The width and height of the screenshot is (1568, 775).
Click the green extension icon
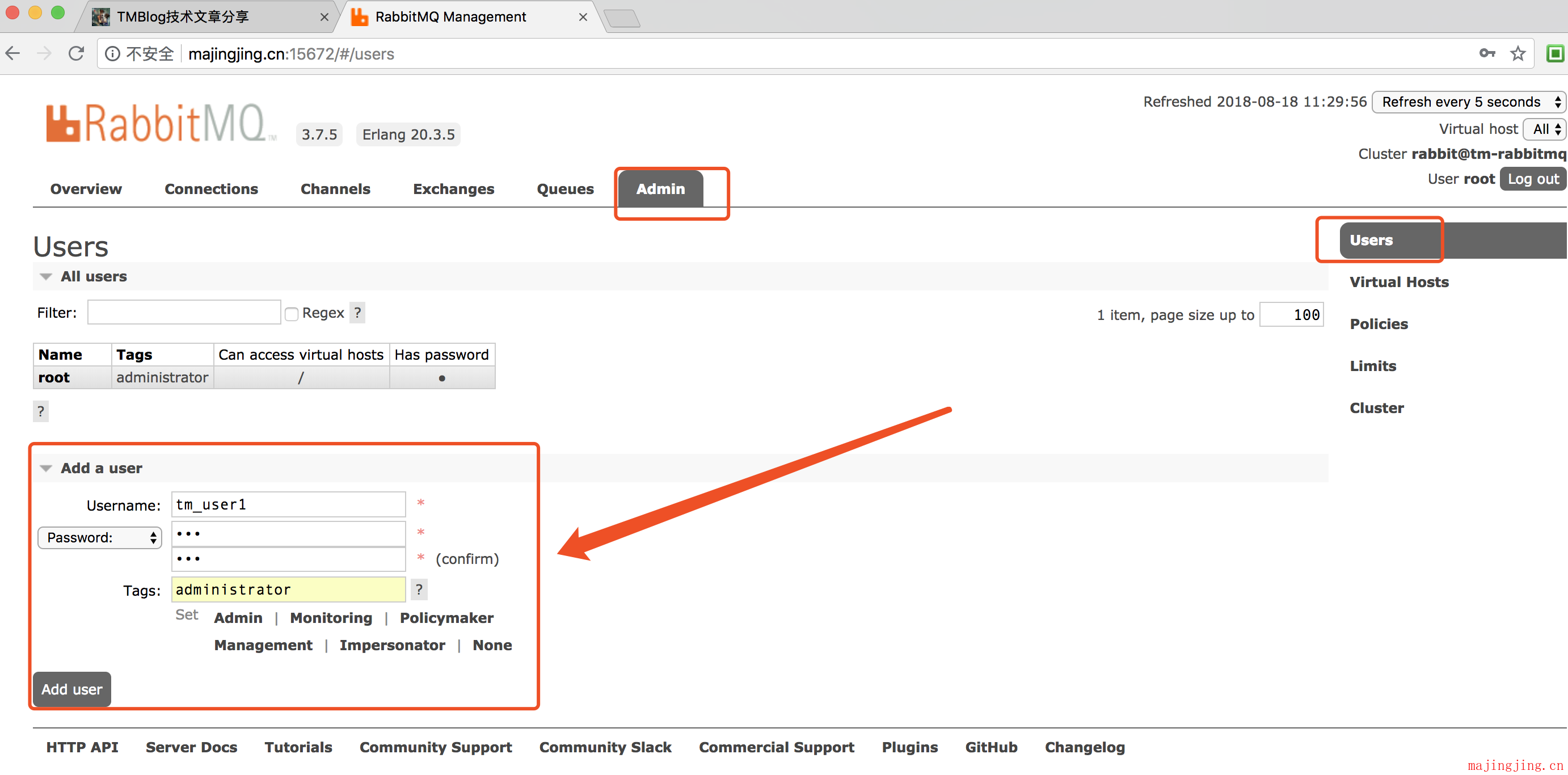1554,53
